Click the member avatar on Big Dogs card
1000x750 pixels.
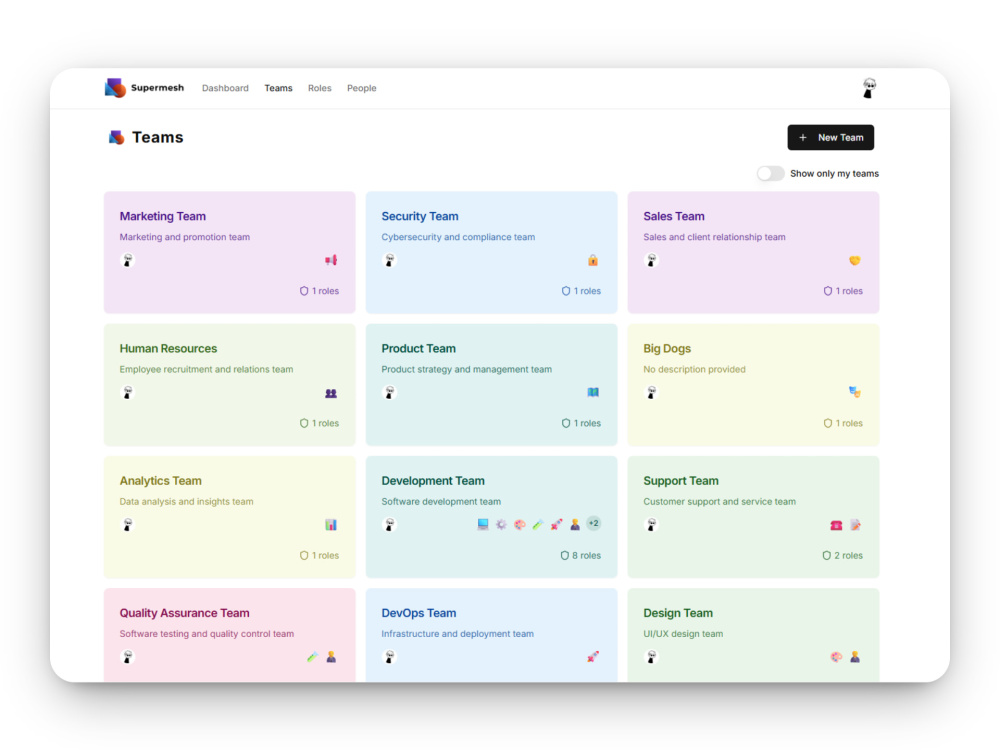pos(651,392)
